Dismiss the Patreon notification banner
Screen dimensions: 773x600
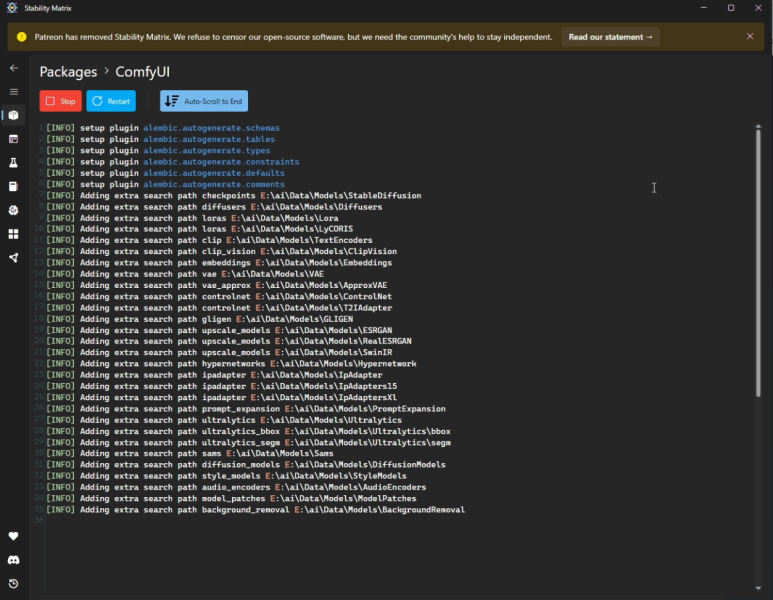[x=750, y=36]
